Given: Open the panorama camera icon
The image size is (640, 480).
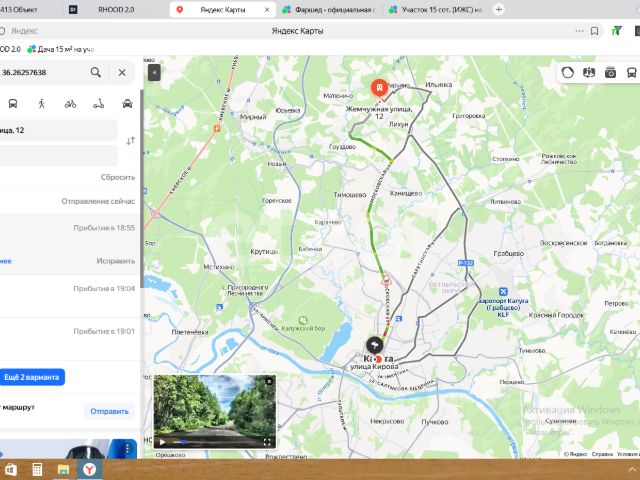Looking at the screenshot, I should point(610,73).
